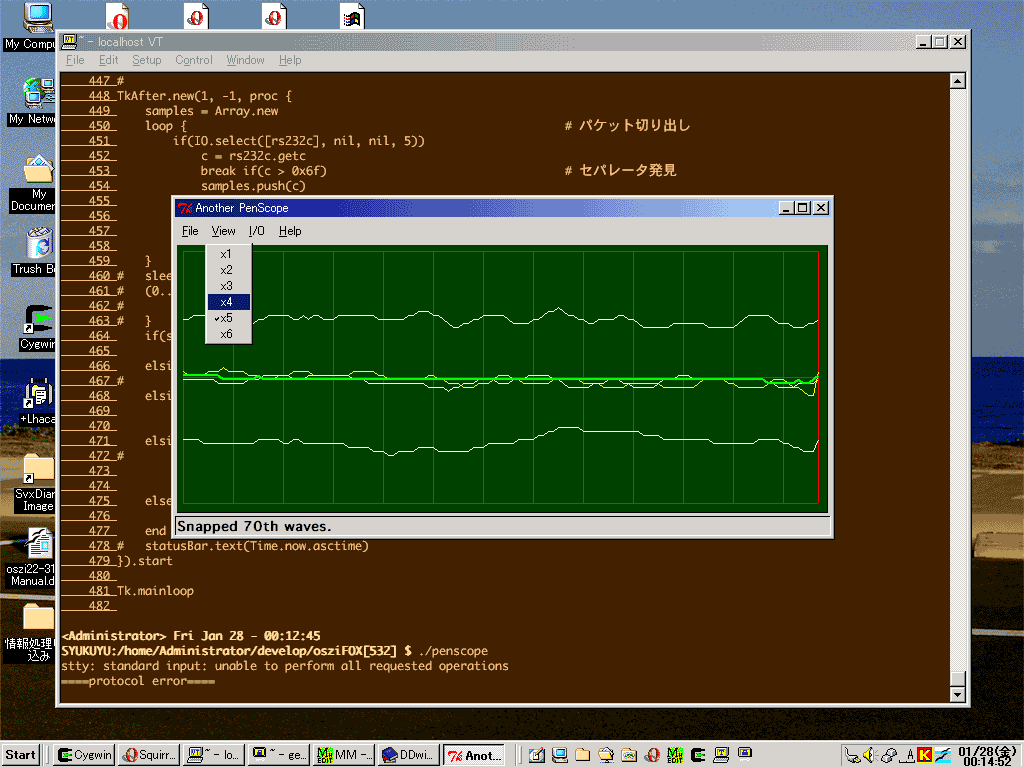The height and width of the screenshot is (768, 1024).
Task: Choose the x4 zoom level
Action: click(228, 302)
